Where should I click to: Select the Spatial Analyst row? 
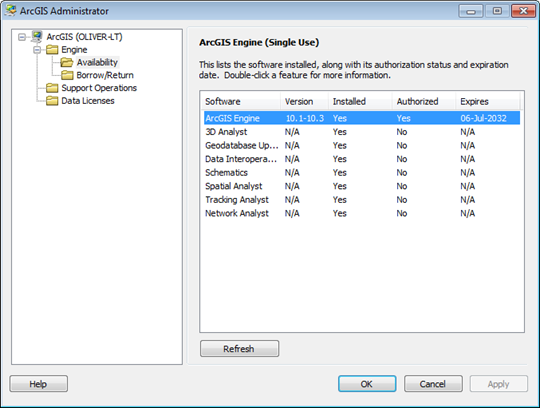pos(362,186)
